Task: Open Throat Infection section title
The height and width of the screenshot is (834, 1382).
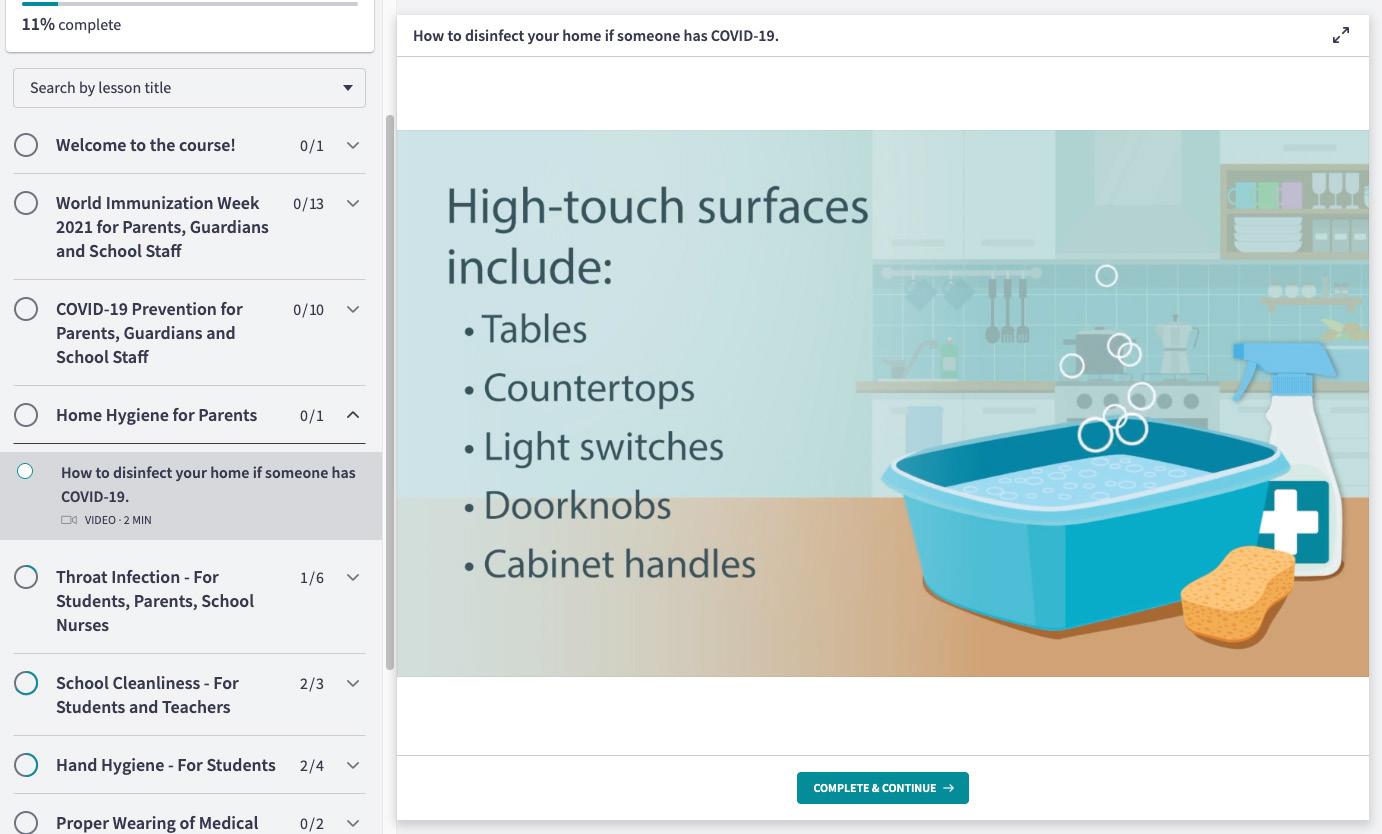Action: 155,601
